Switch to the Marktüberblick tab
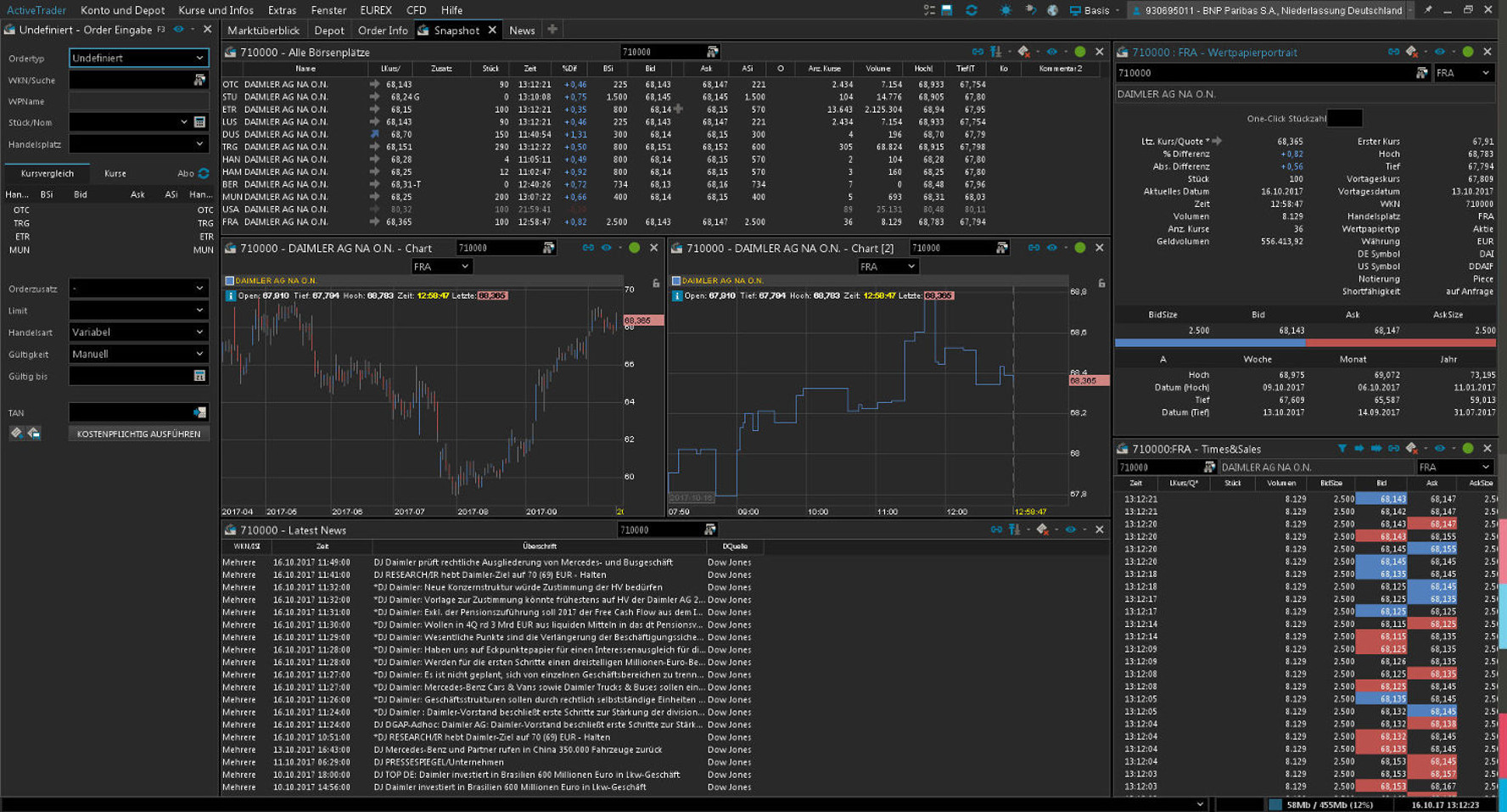Screen dimensions: 1507x812 [x=264, y=30]
